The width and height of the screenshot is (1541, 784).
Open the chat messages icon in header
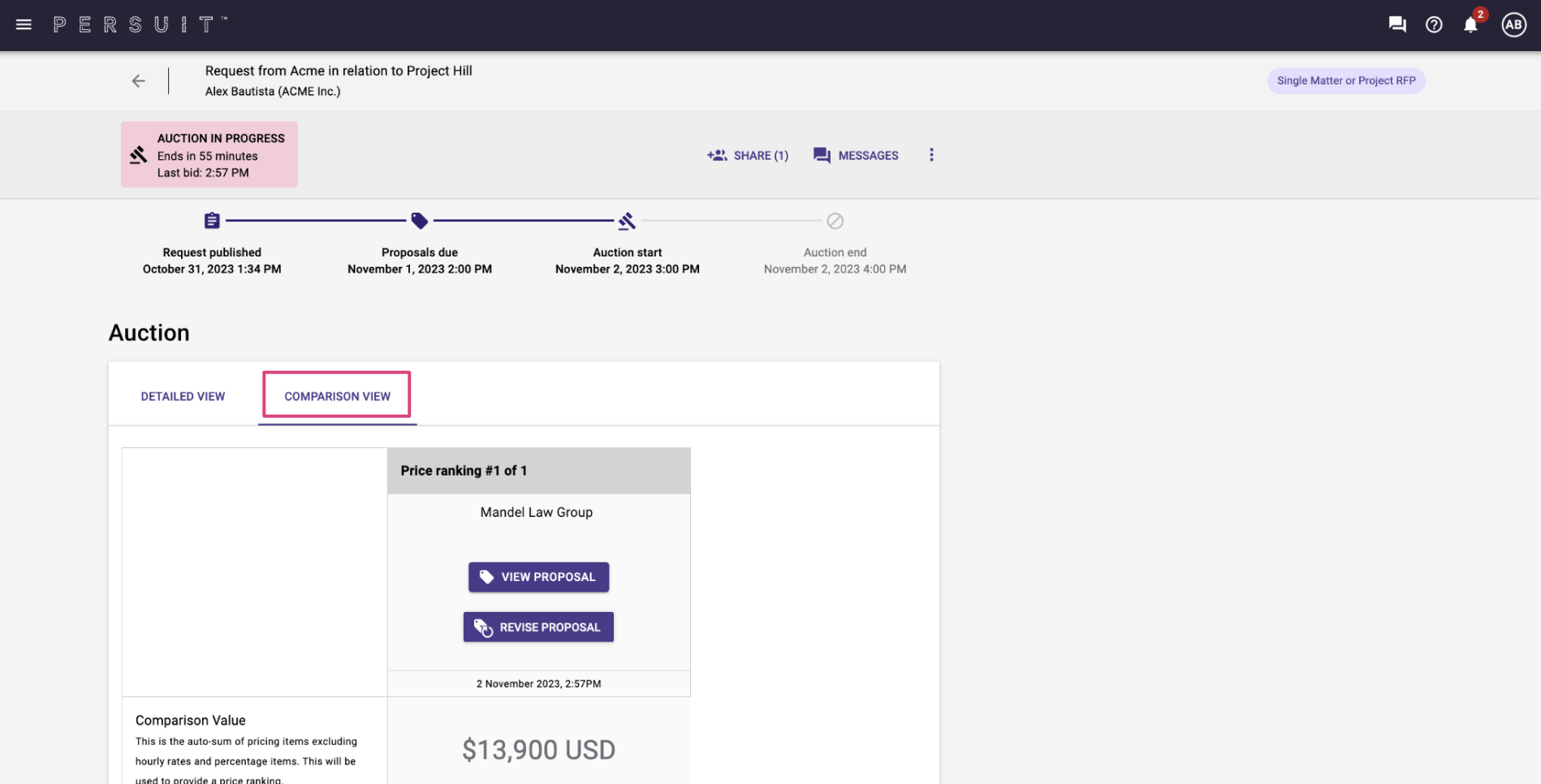tap(1397, 25)
